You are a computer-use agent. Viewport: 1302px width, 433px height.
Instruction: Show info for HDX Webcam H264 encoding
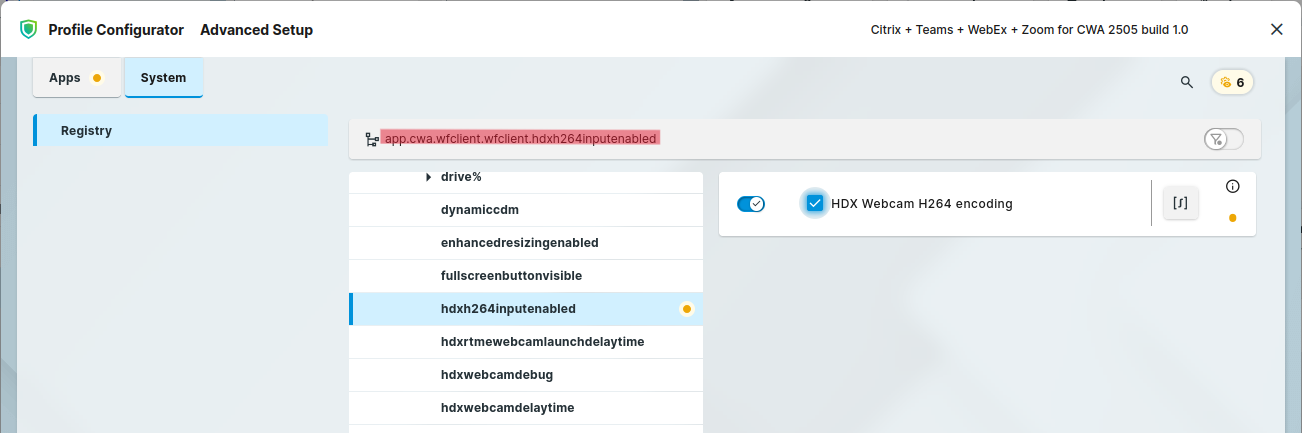[x=1232, y=186]
